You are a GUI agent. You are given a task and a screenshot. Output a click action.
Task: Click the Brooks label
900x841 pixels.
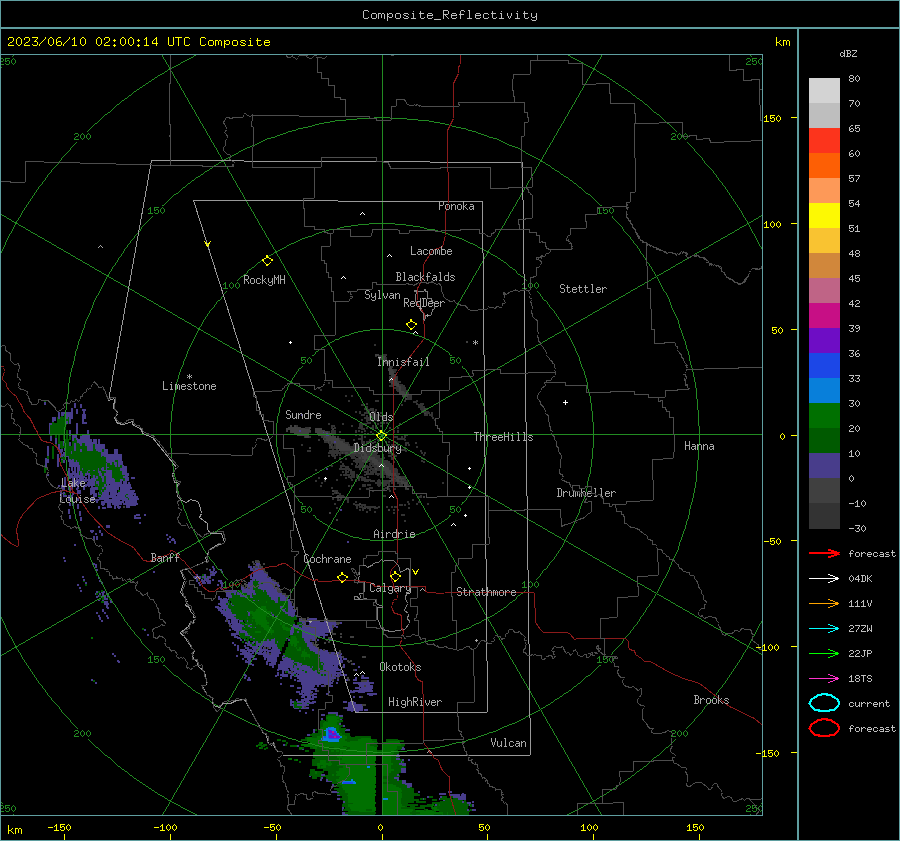pos(711,700)
